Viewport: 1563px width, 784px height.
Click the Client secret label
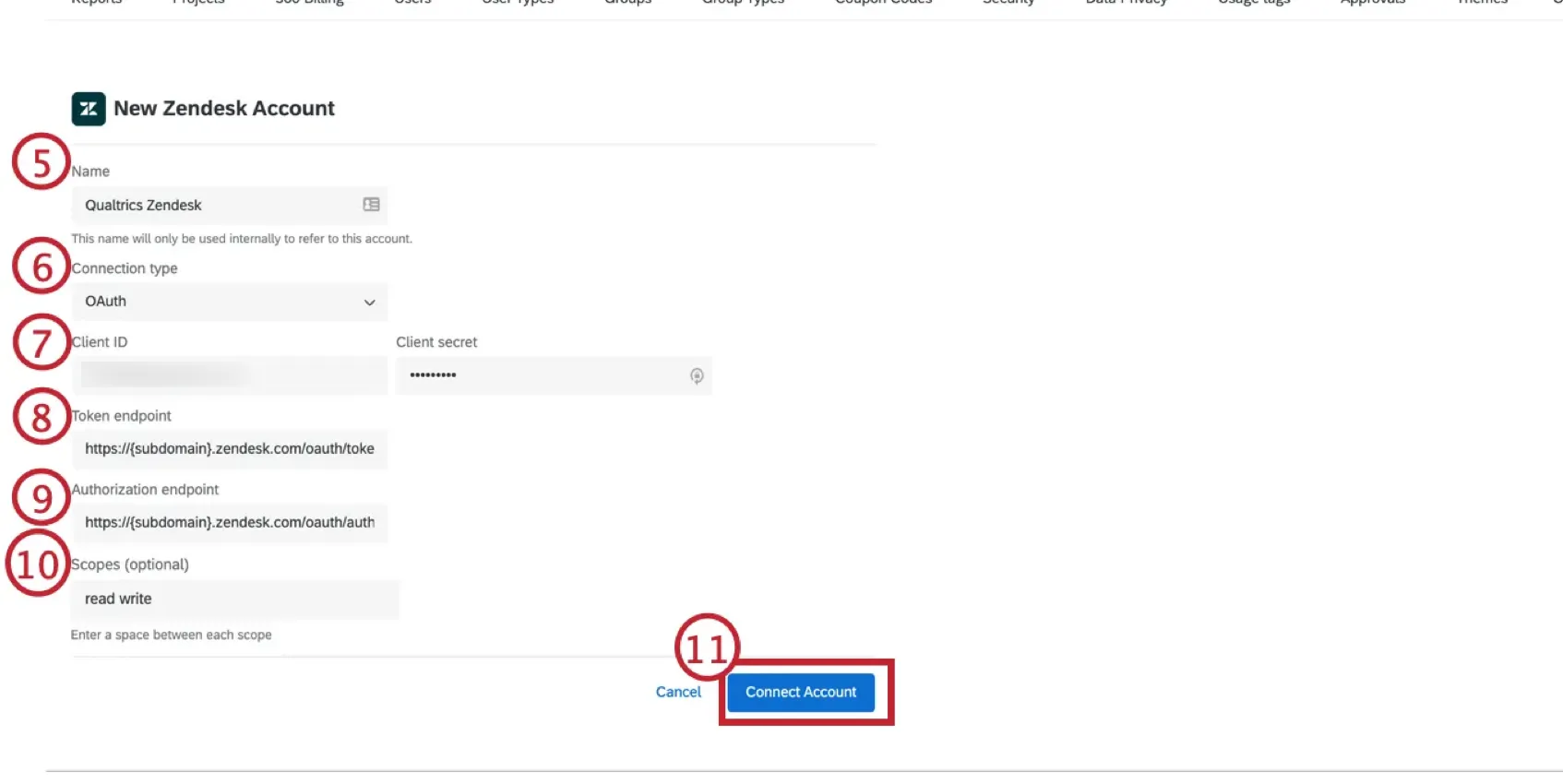[x=436, y=342]
